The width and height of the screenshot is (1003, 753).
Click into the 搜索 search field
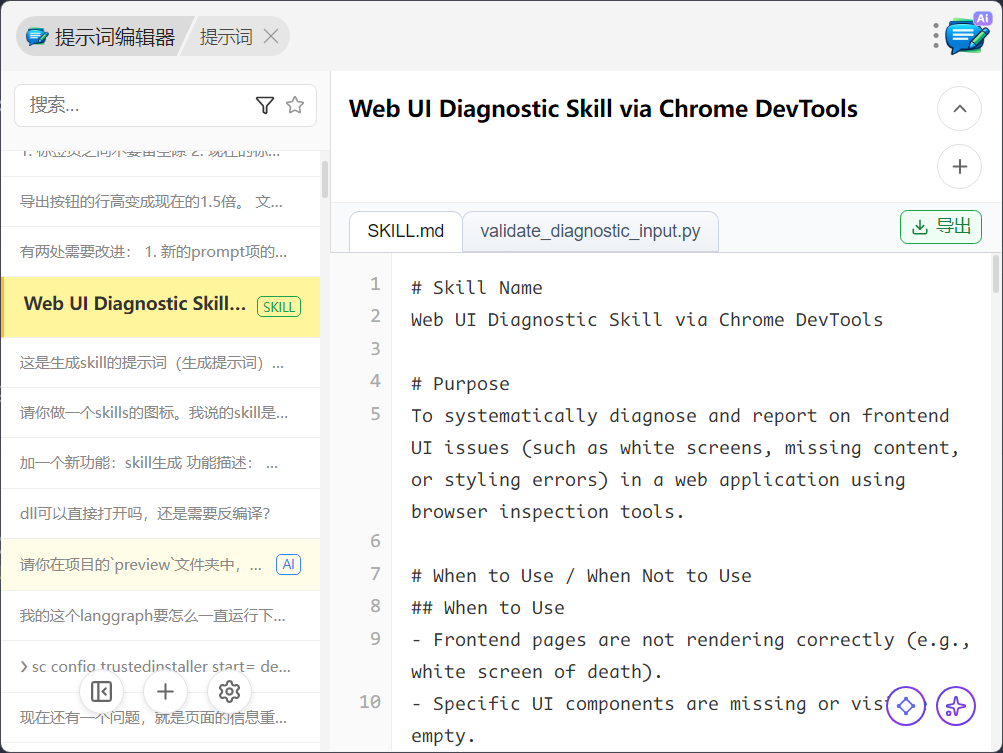135,105
